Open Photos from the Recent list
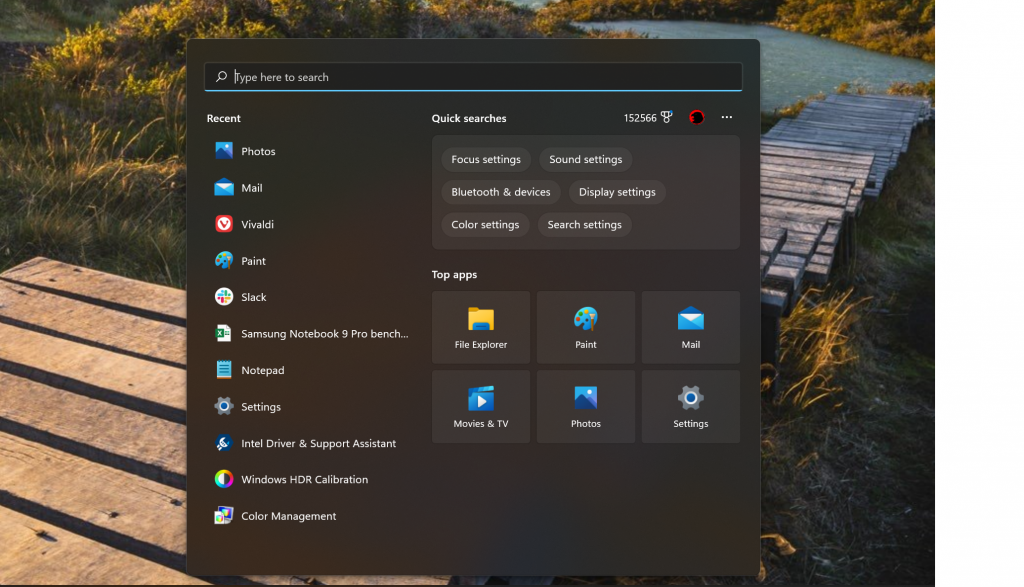The height and width of the screenshot is (587, 1024). [x=258, y=151]
